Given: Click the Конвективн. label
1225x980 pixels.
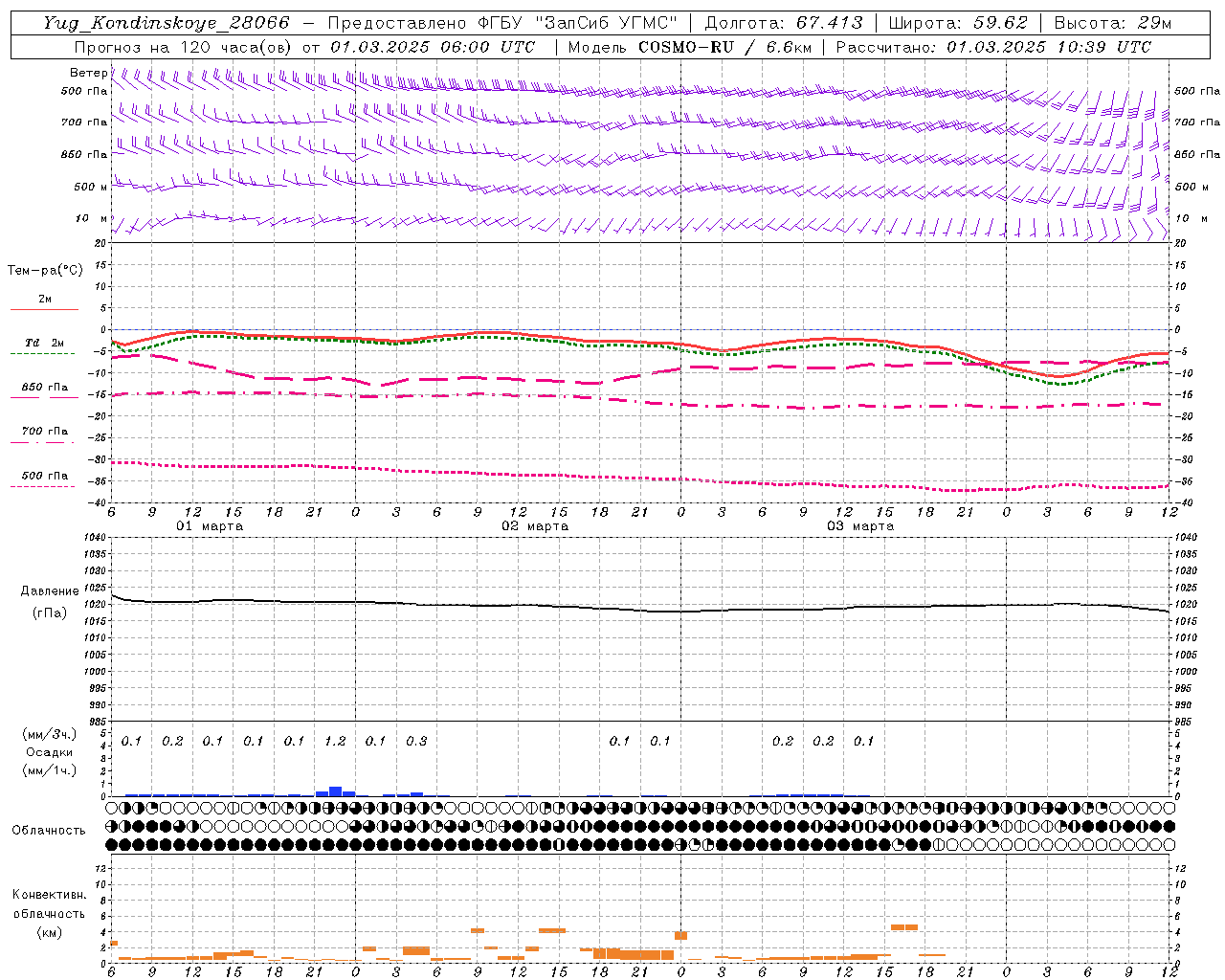Looking at the screenshot, I should [49, 895].
